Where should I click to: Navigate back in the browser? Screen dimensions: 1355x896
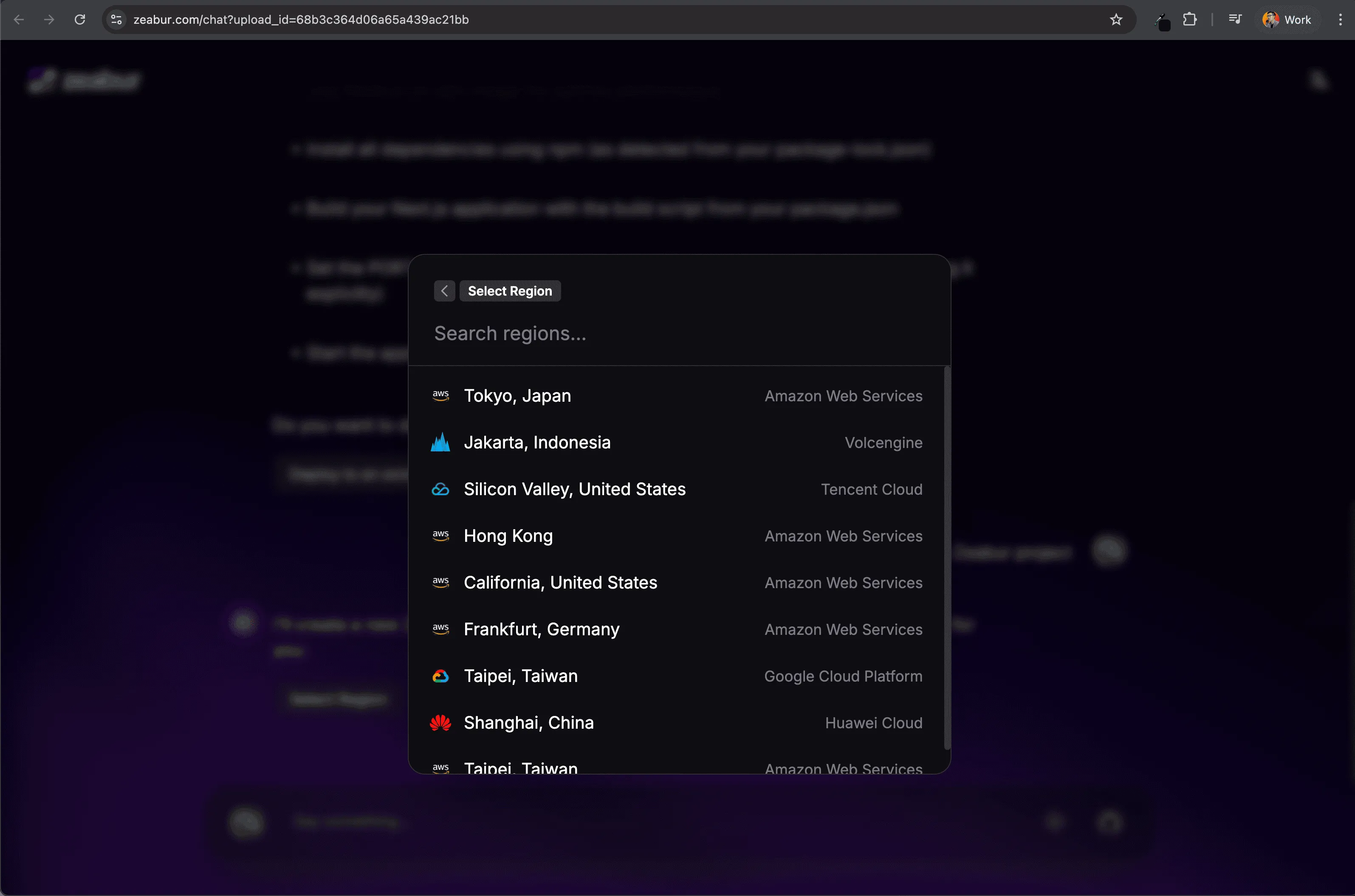coord(19,20)
